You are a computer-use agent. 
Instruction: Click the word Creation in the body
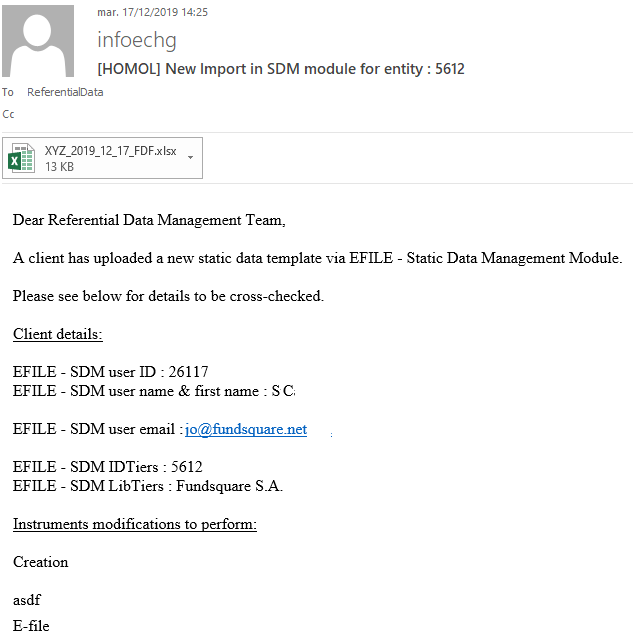(x=41, y=562)
